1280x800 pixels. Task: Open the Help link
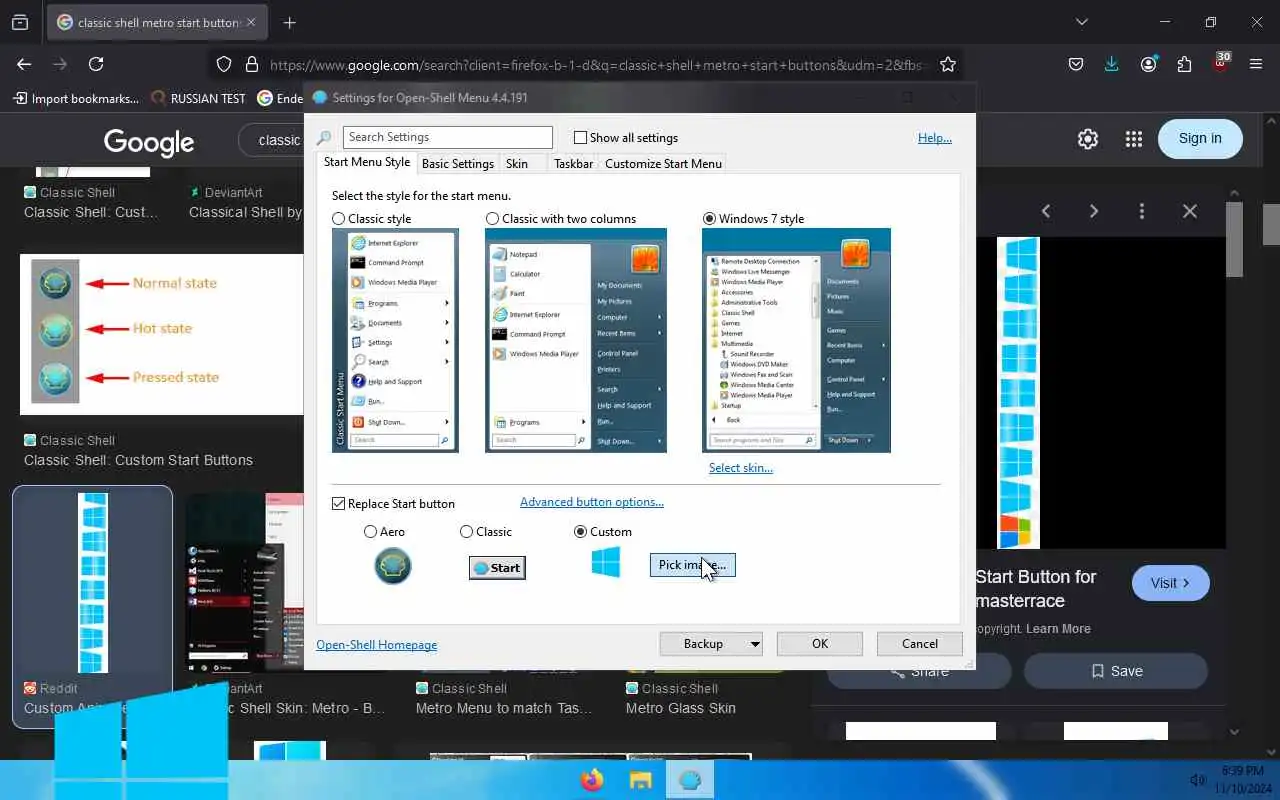tap(935, 138)
